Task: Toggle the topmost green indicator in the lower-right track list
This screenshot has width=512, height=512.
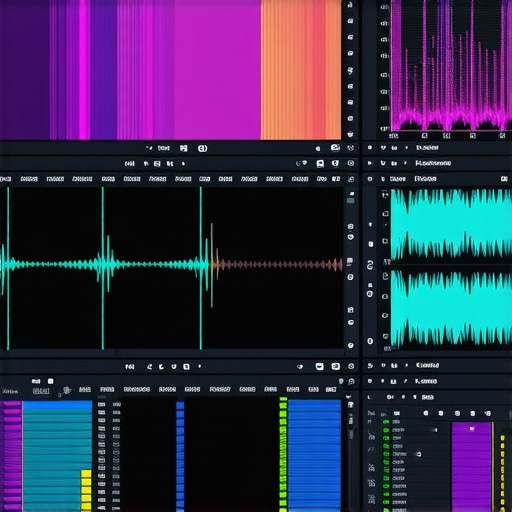Action: pos(386,422)
